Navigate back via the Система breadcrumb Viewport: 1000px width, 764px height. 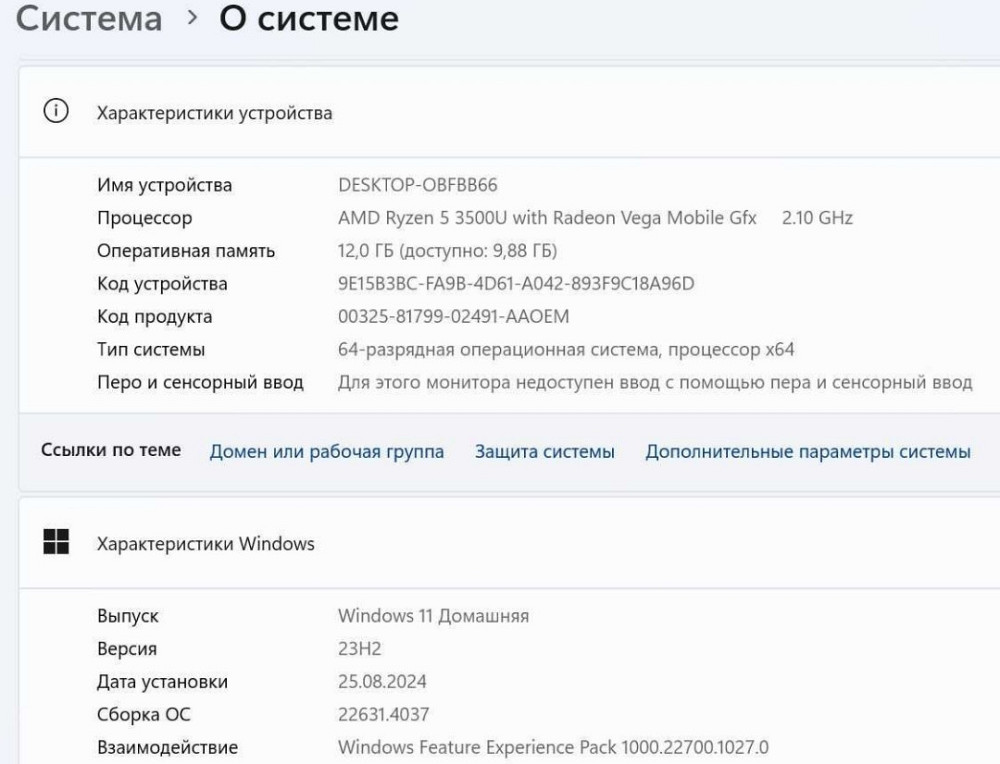[x=88, y=18]
